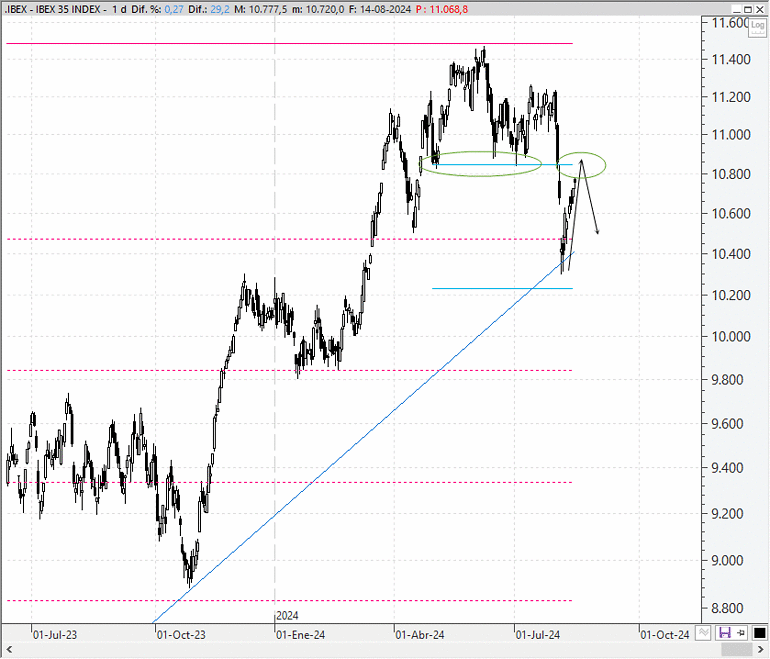Click the purple save floppy-disk icon
The height and width of the screenshot is (659, 770).
click(x=725, y=633)
